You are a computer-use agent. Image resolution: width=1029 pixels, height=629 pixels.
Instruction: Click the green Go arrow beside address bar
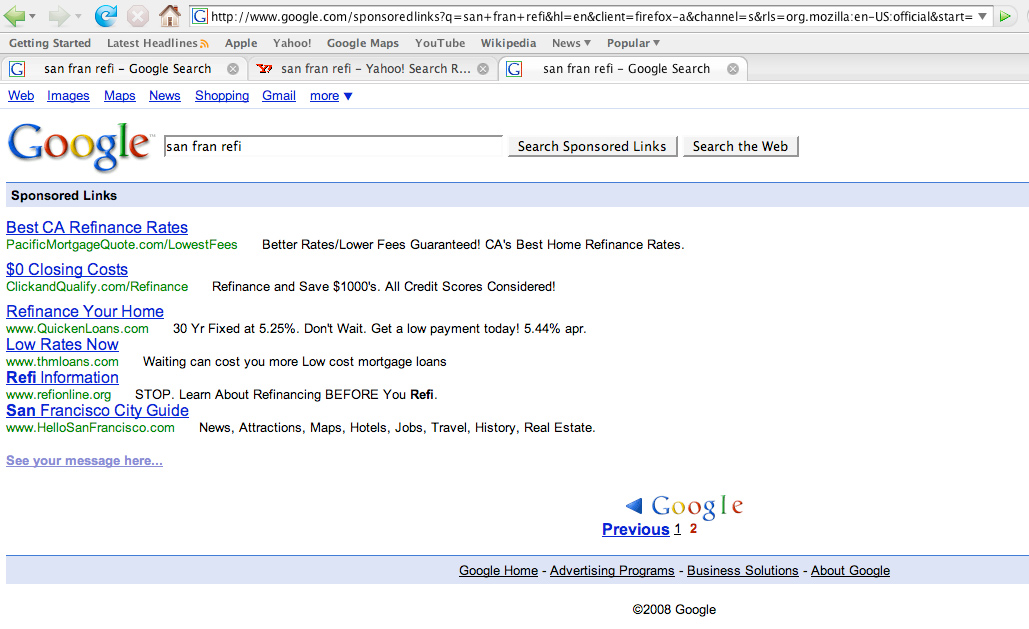pyautogui.click(x=1005, y=16)
